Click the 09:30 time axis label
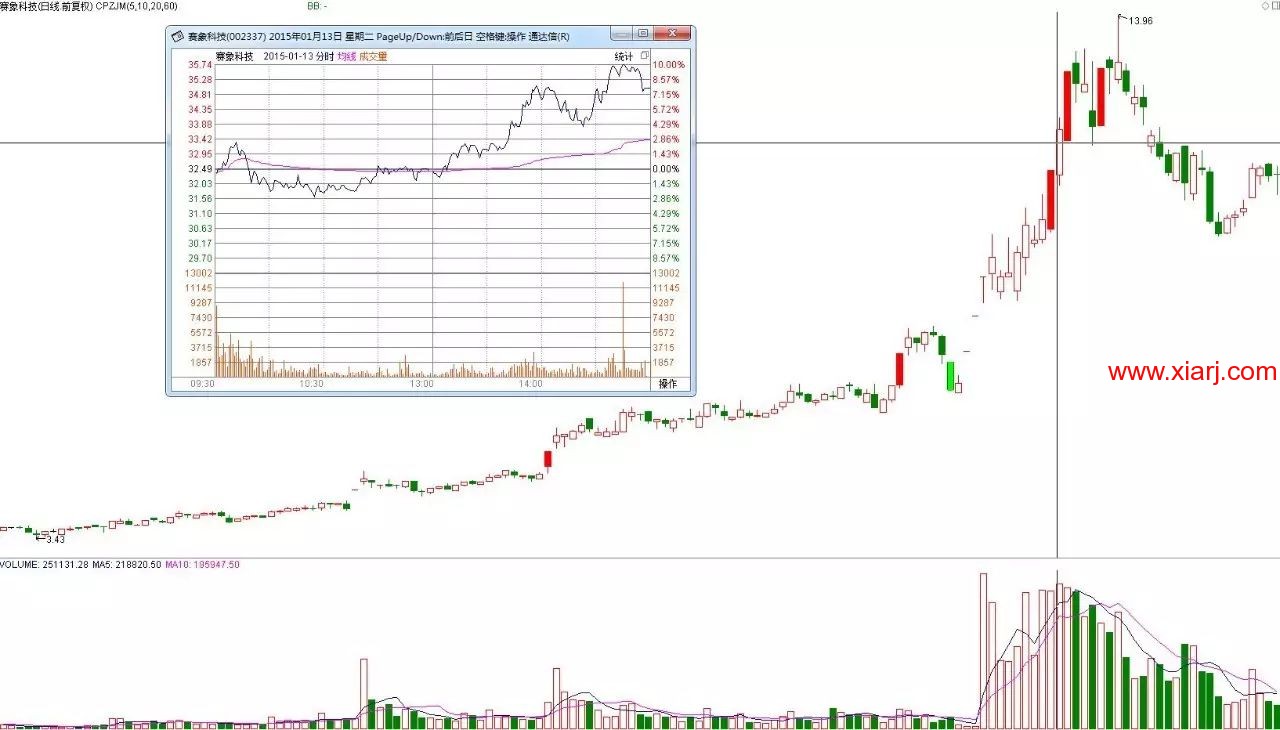Viewport: 1280px width, 730px height. click(203, 383)
